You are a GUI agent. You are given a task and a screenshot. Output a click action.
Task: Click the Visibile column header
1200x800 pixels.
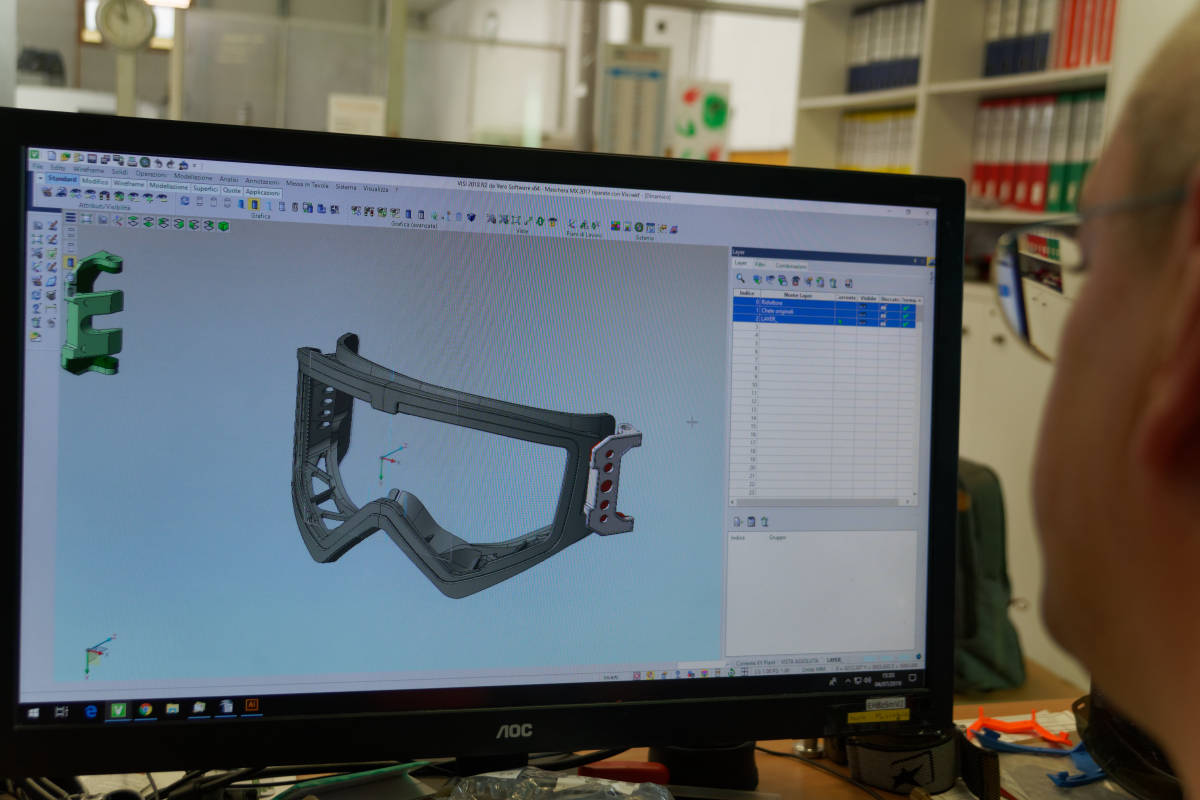click(868, 298)
